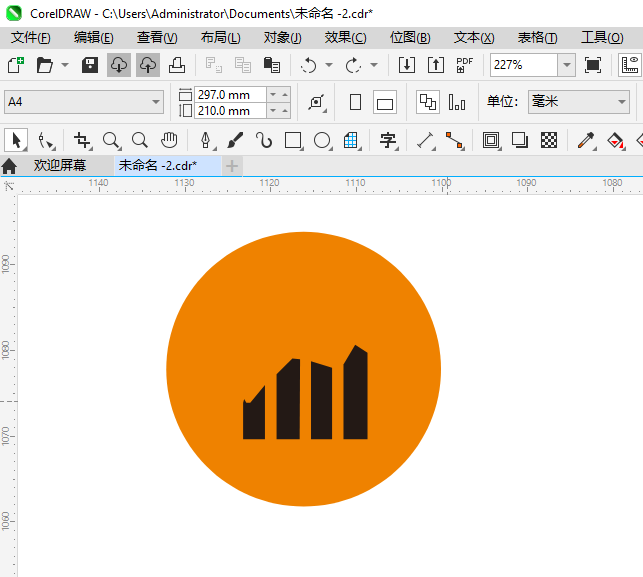The height and width of the screenshot is (577, 643).
Task: Open the 编辑(E) menu
Action: [93, 38]
